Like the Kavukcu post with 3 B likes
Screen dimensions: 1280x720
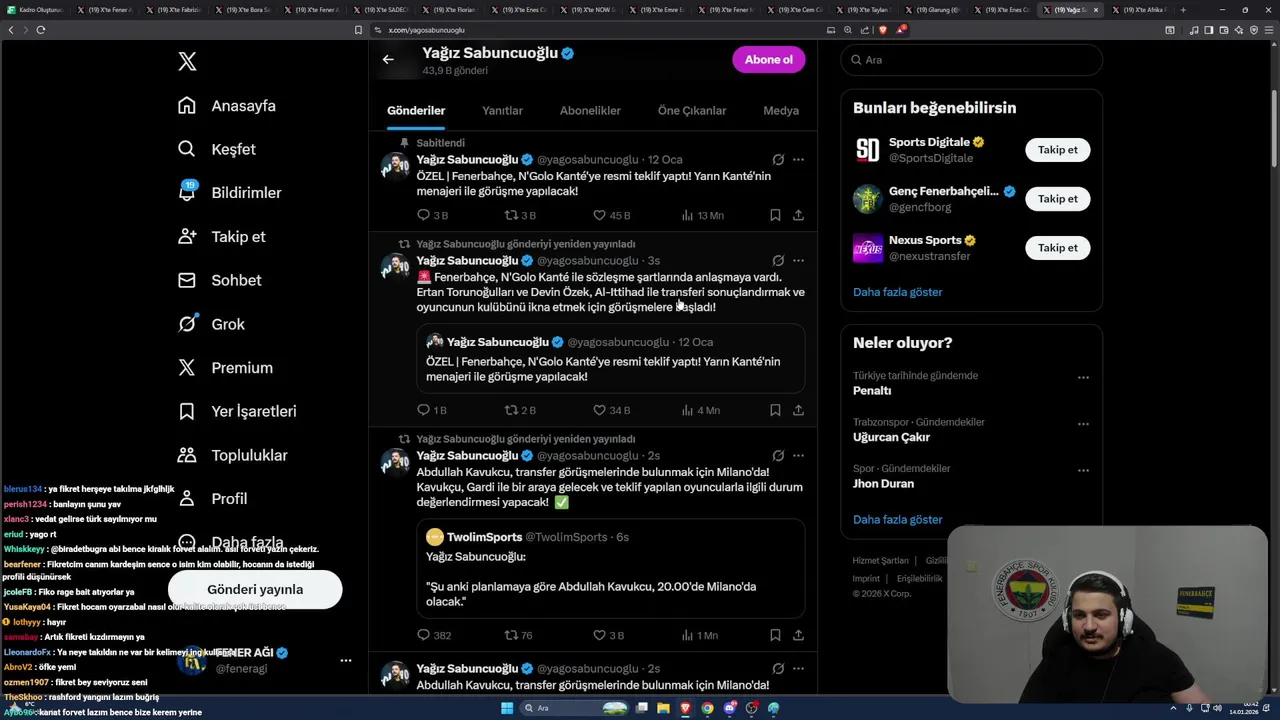(608, 635)
